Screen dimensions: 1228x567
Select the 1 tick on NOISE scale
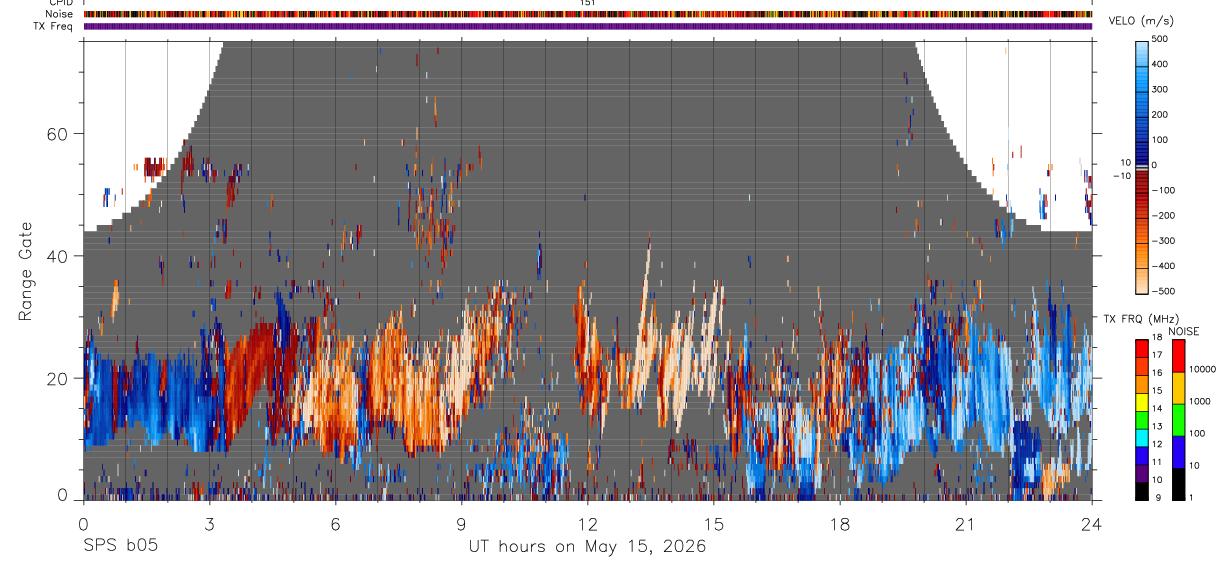click(x=1192, y=497)
